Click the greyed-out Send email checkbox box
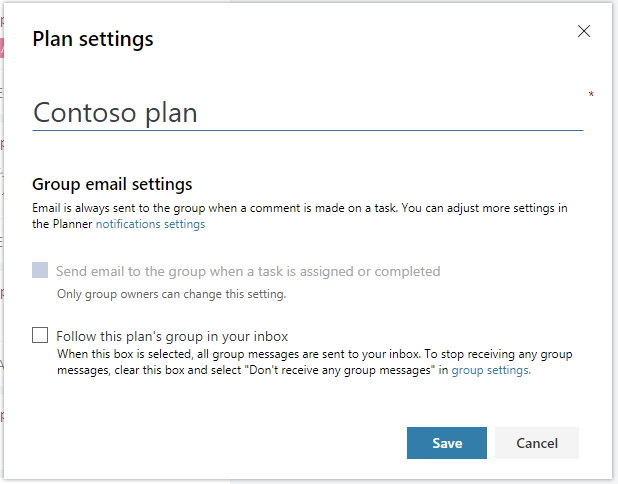This screenshot has width=618, height=484. [x=40, y=270]
